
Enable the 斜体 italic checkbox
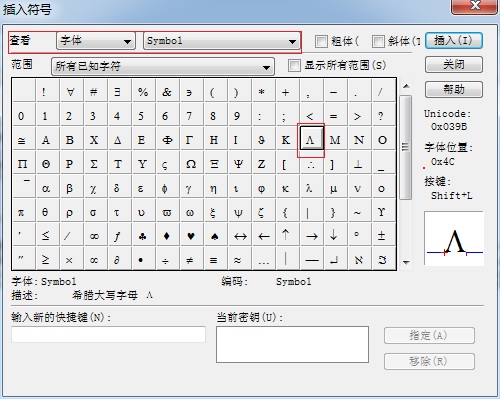point(378,41)
